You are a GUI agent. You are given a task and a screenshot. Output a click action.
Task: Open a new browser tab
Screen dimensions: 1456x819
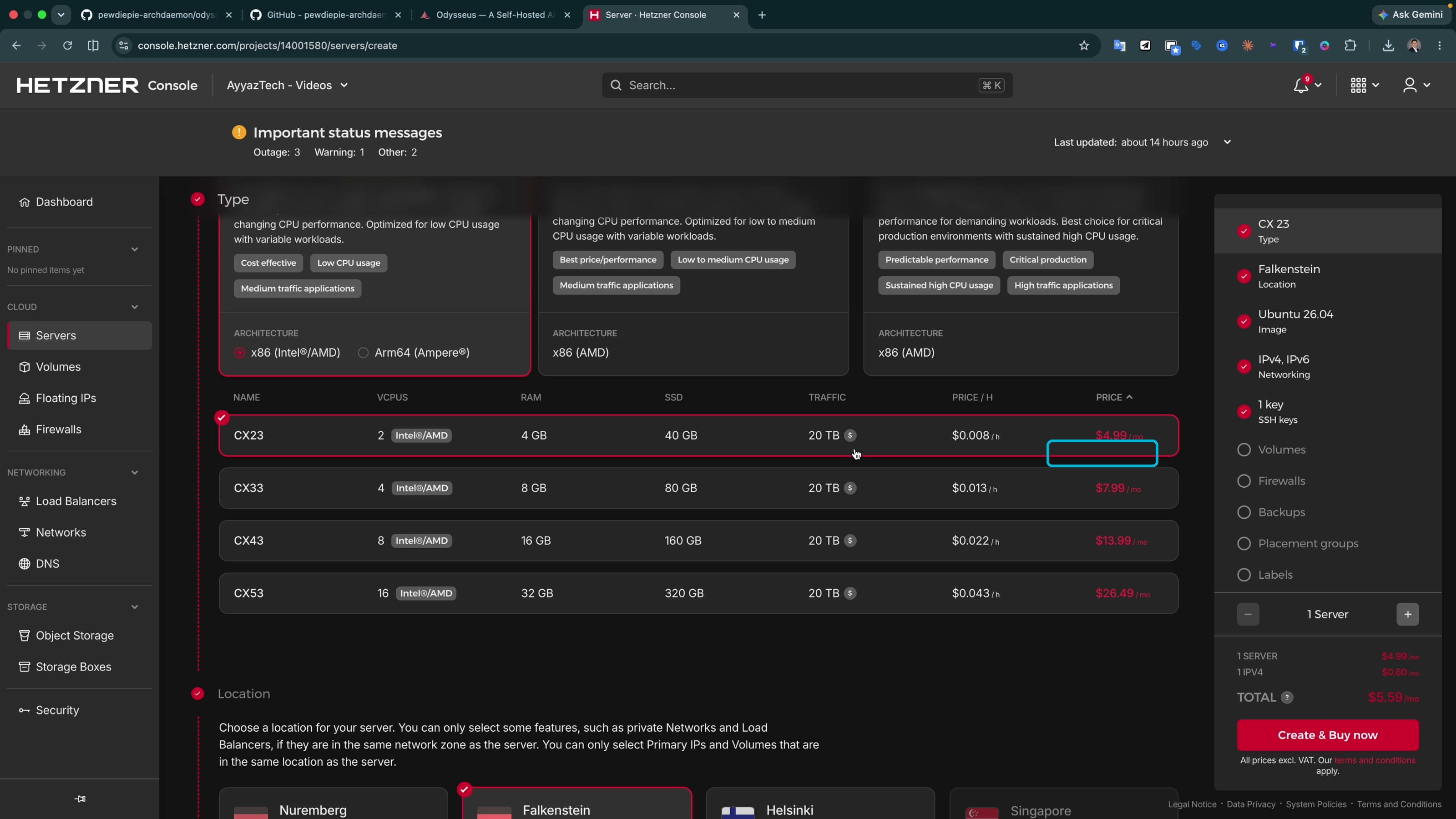762,15
